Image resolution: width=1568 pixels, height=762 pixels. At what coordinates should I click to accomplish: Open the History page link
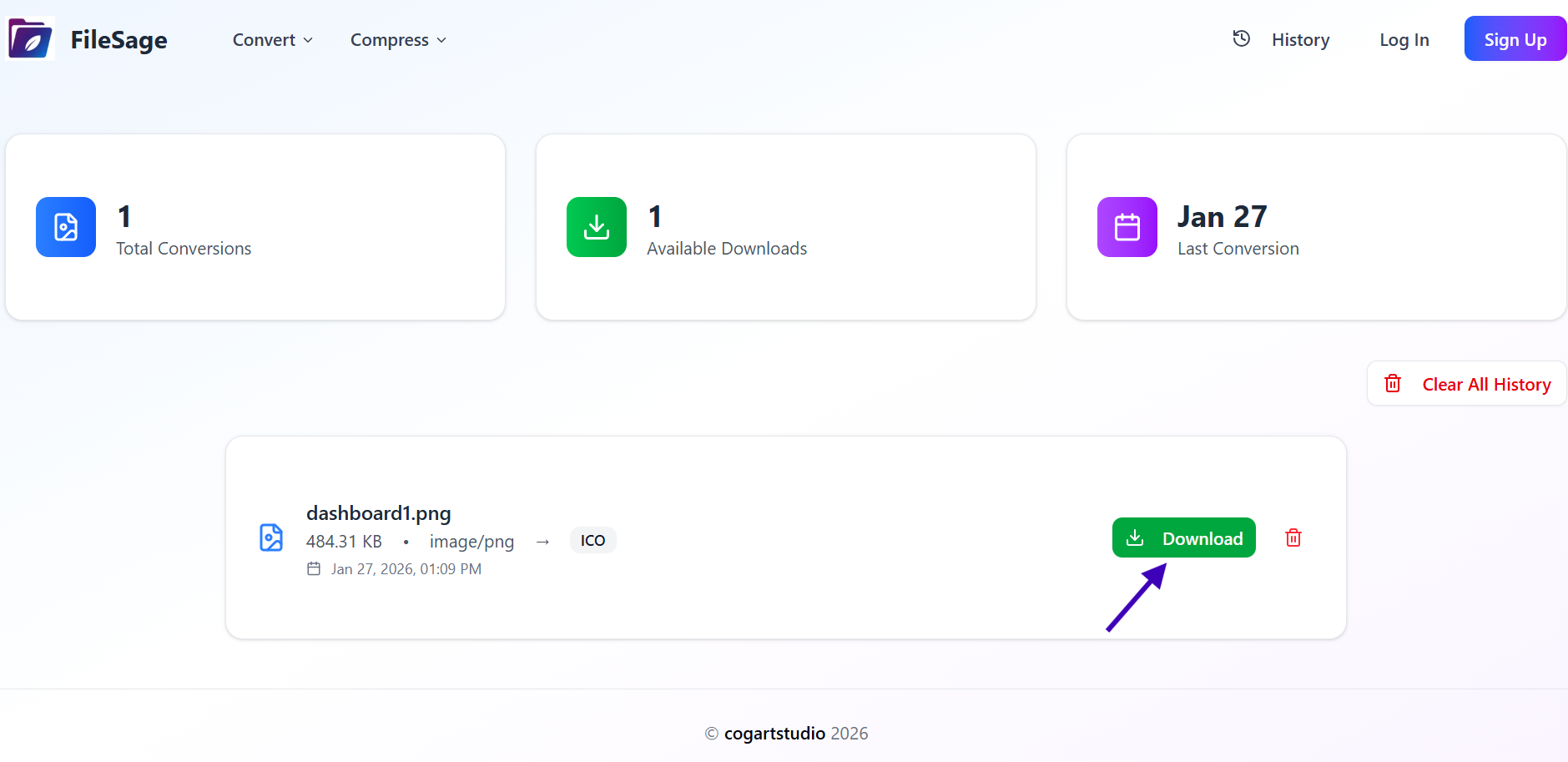pos(1299,40)
